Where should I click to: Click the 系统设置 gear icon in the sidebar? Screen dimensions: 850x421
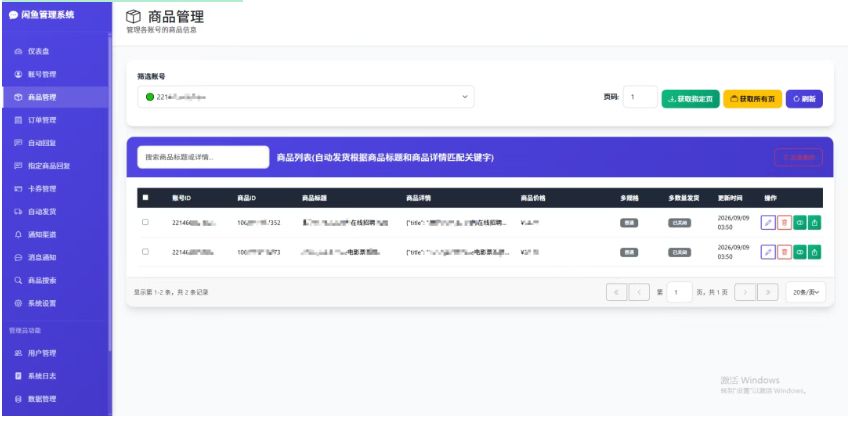(18, 303)
